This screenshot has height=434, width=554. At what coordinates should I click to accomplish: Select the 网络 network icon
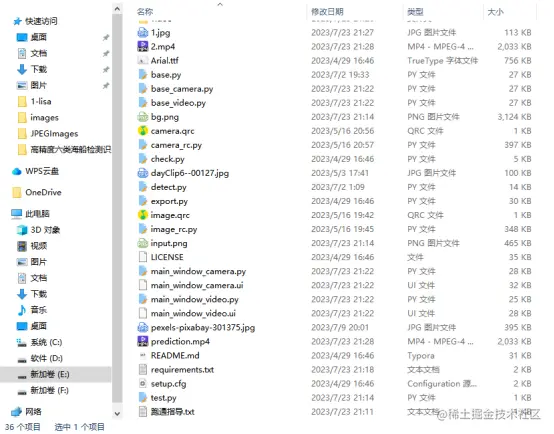(17, 411)
